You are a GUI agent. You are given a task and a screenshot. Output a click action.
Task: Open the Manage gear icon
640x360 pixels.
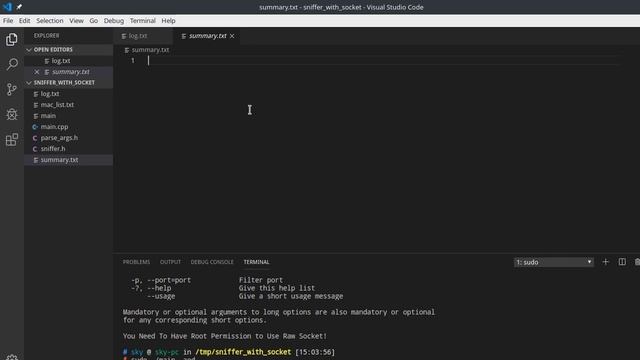(x=12, y=357)
